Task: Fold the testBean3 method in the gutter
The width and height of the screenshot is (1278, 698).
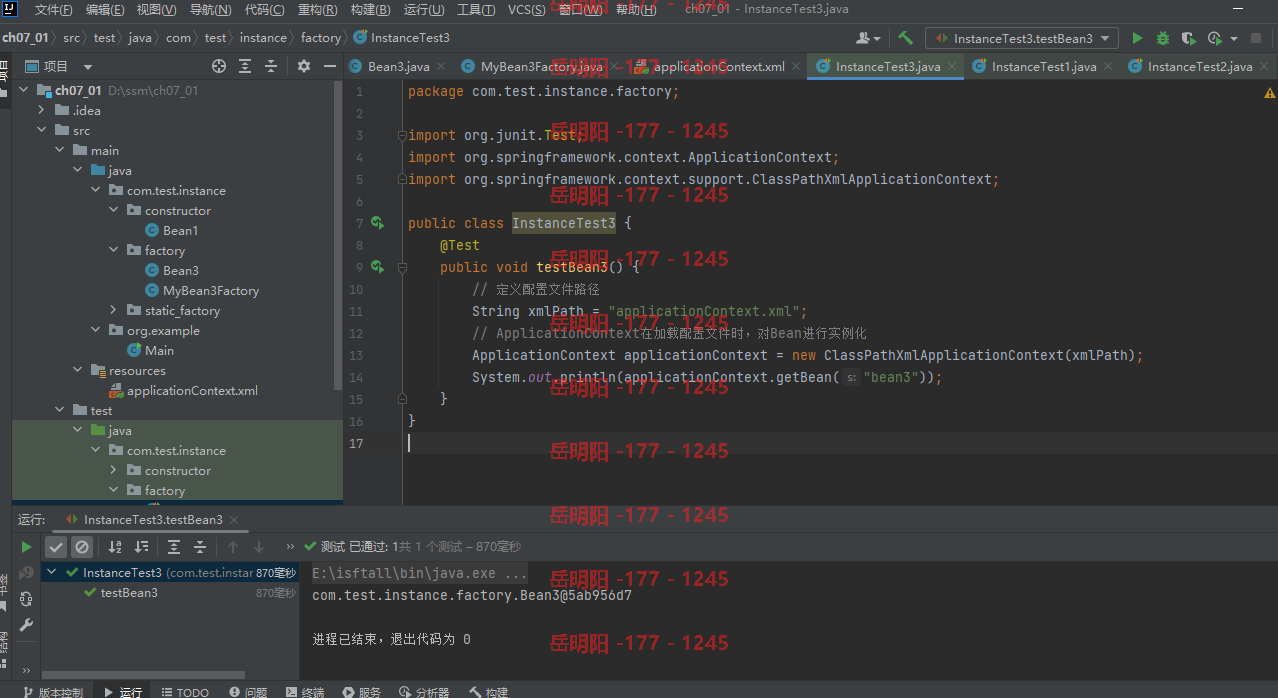Action: pos(403,268)
